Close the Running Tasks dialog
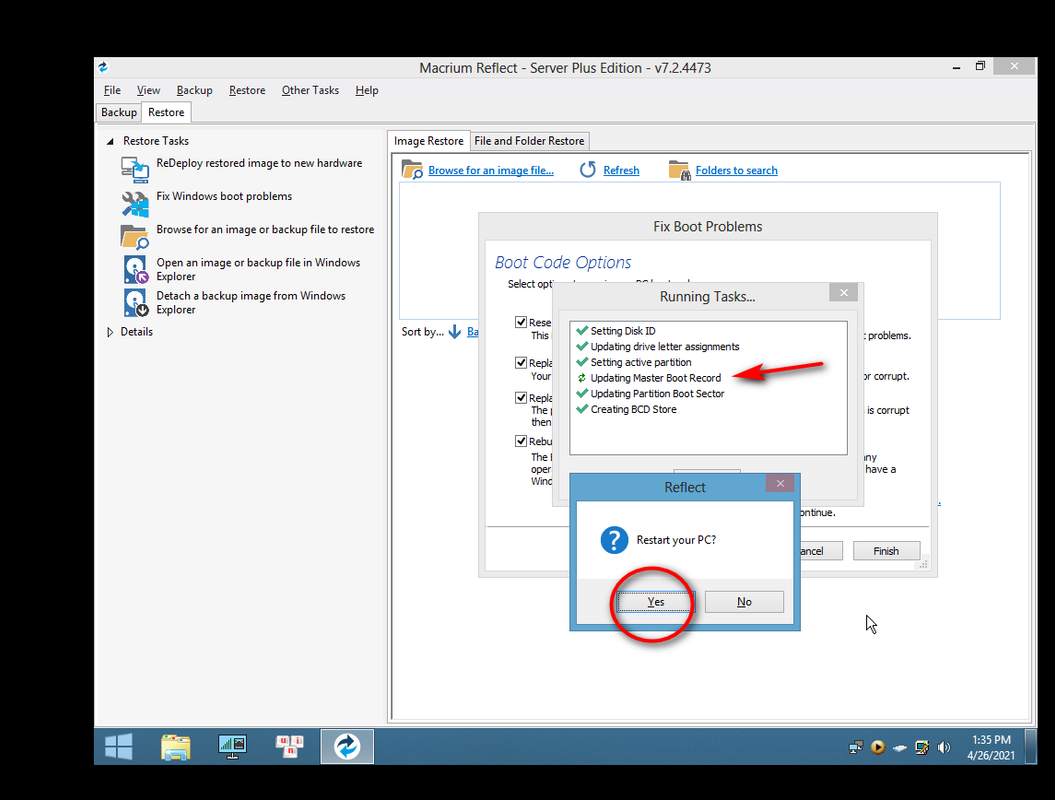The height and width of the screenshot is (800, 1055). [843, 292]
